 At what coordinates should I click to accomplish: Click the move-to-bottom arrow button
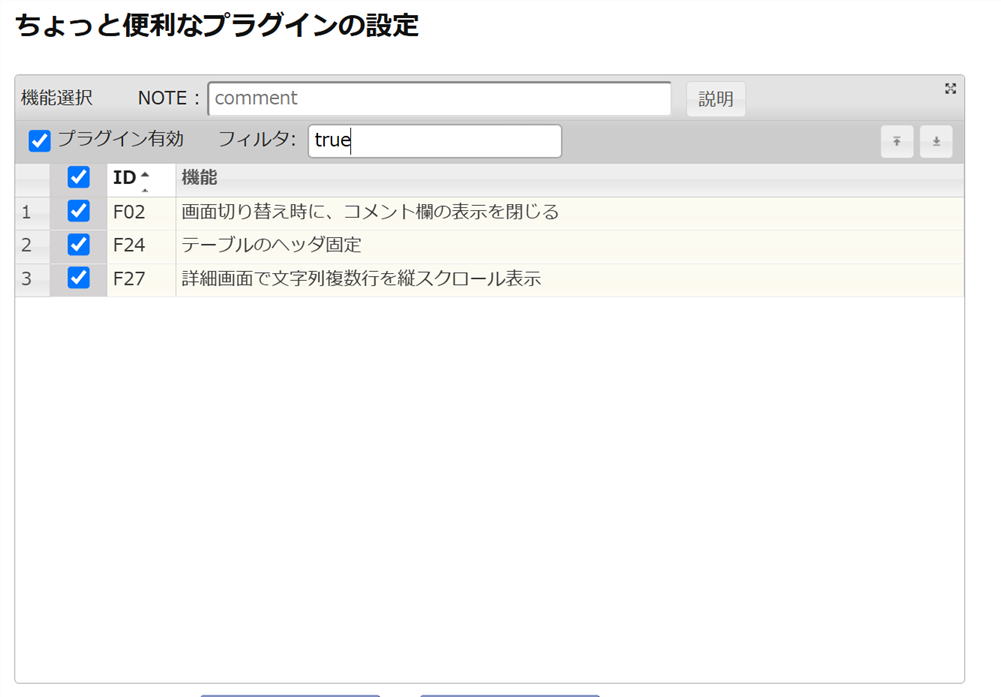pyautogui.click(x=936, y=141)
